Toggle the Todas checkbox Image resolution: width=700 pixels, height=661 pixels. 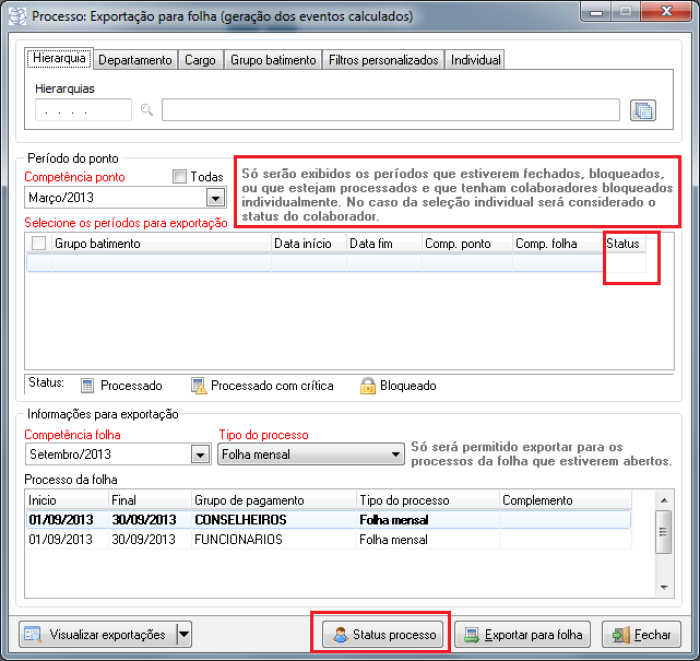click(180, 177)
